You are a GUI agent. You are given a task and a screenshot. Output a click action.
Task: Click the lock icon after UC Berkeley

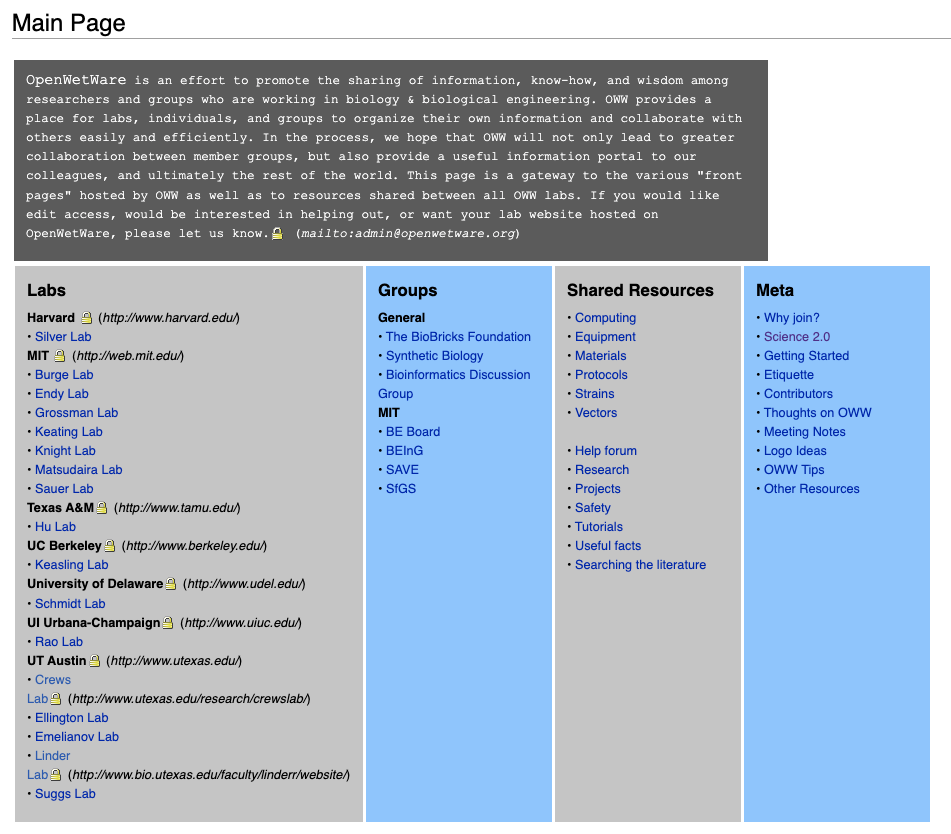110,546
